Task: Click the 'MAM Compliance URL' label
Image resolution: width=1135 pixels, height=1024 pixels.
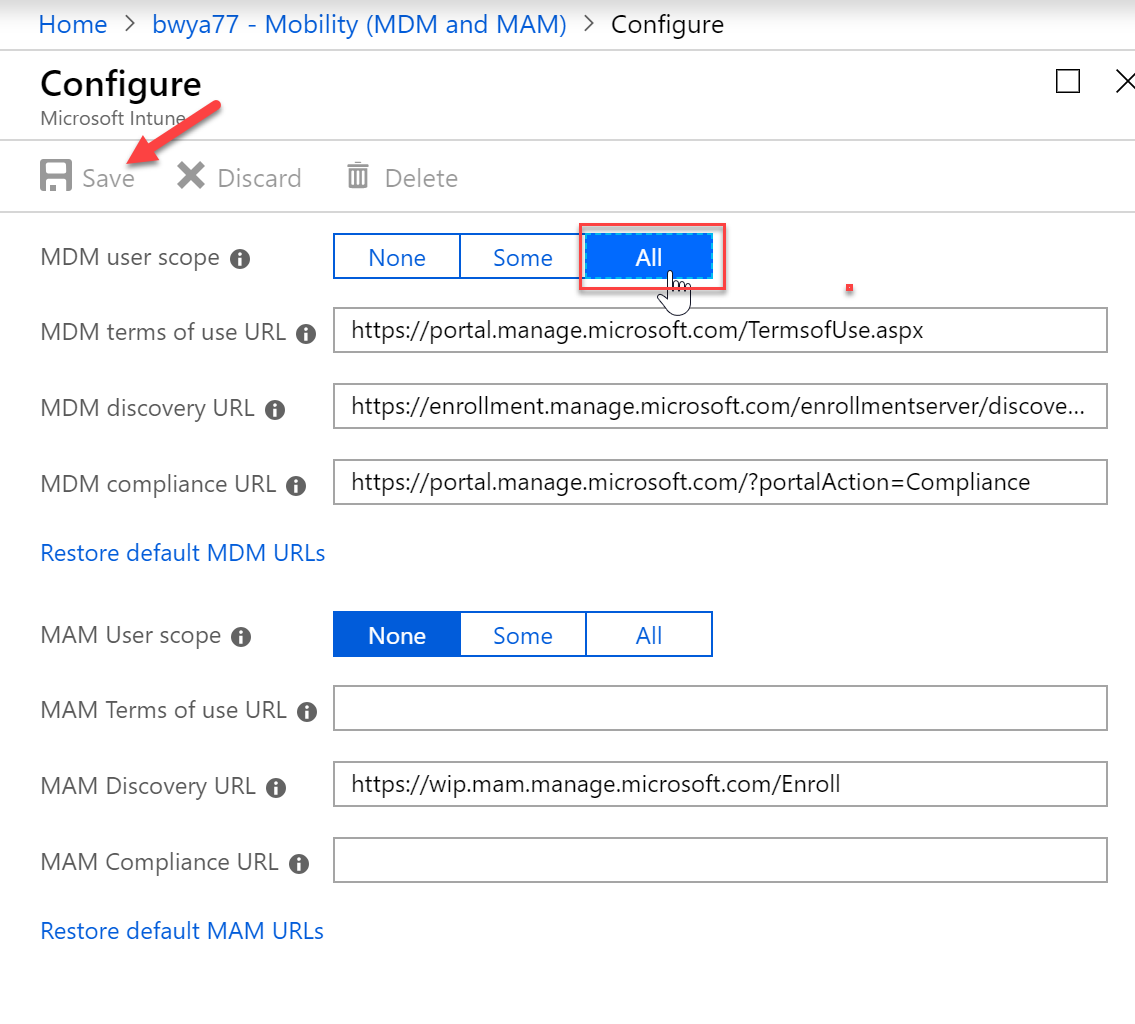Action: 159,862
